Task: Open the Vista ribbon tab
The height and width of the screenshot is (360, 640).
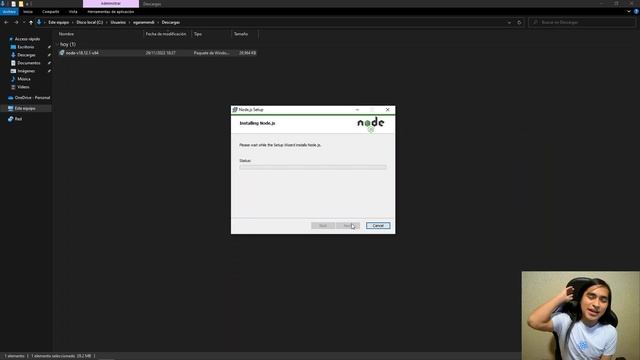Action: tap(73, 12)
